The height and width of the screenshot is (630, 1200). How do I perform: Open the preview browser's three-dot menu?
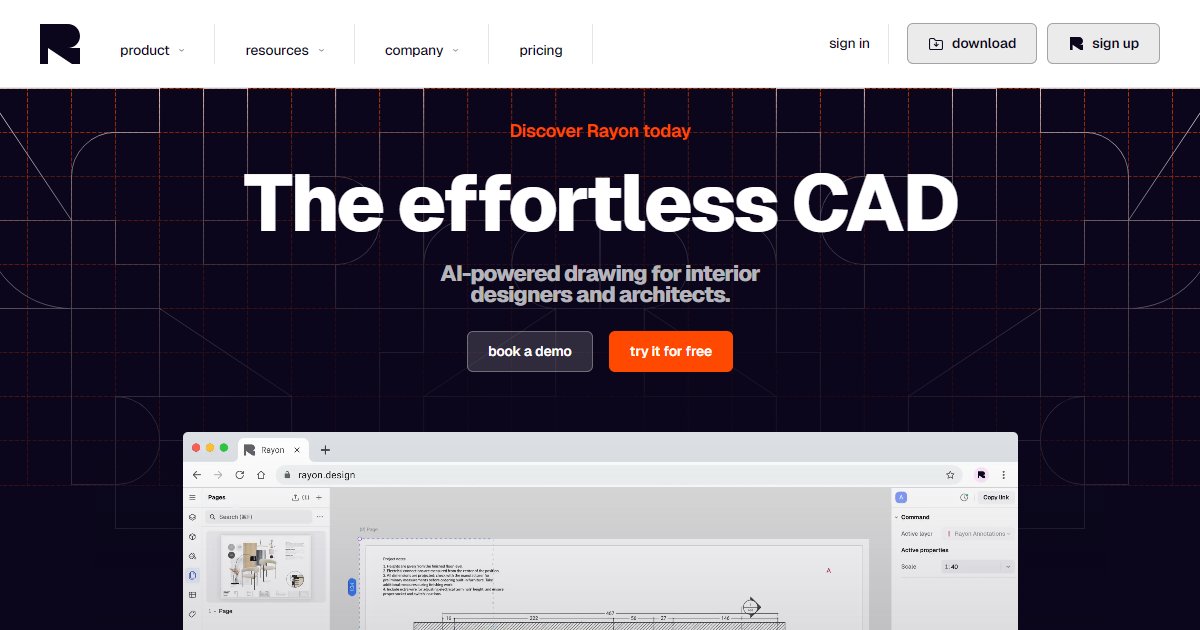pyautogui.click(x=1003, y=475)
